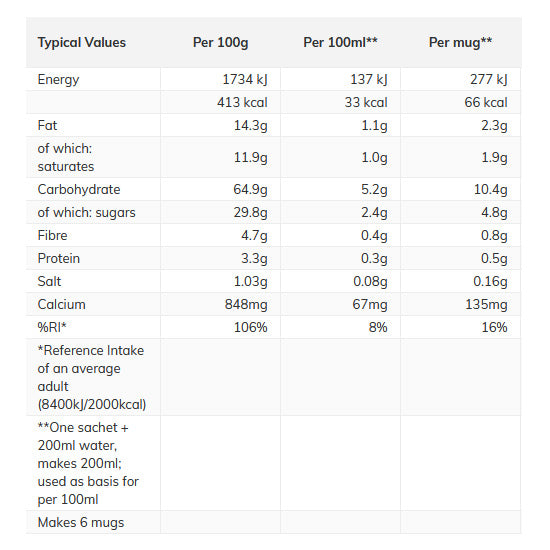Click the Typical Values column header
The width and height of the screenshot is (550, 550).
coord(82,43)
